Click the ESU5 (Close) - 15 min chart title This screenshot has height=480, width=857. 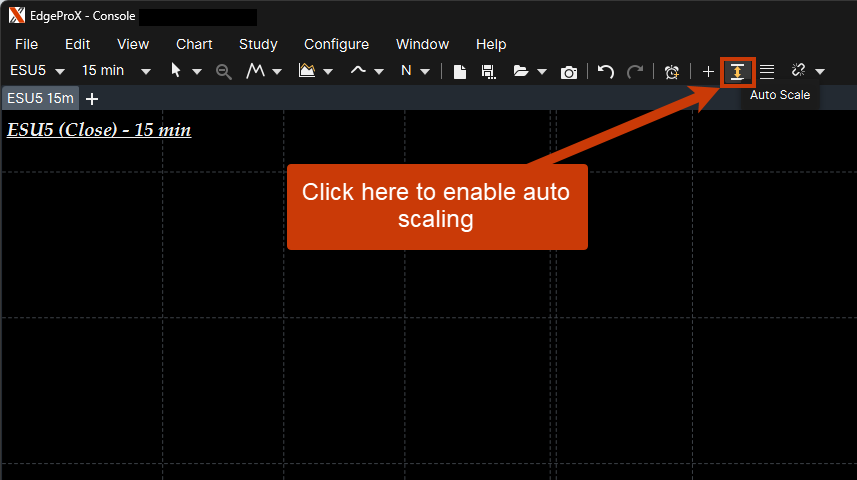point(99,130)
